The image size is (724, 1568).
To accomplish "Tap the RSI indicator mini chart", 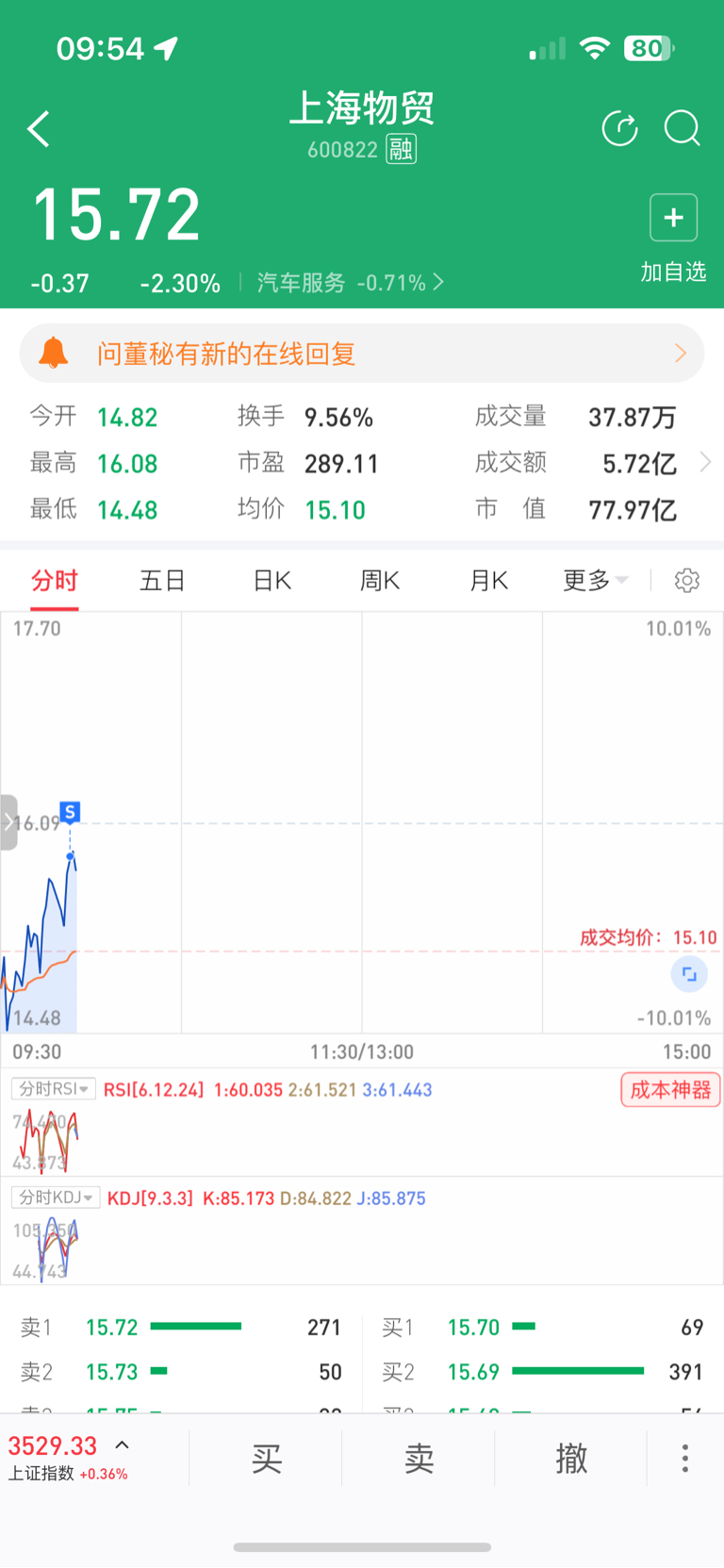I will click(x=47, y=1139).
